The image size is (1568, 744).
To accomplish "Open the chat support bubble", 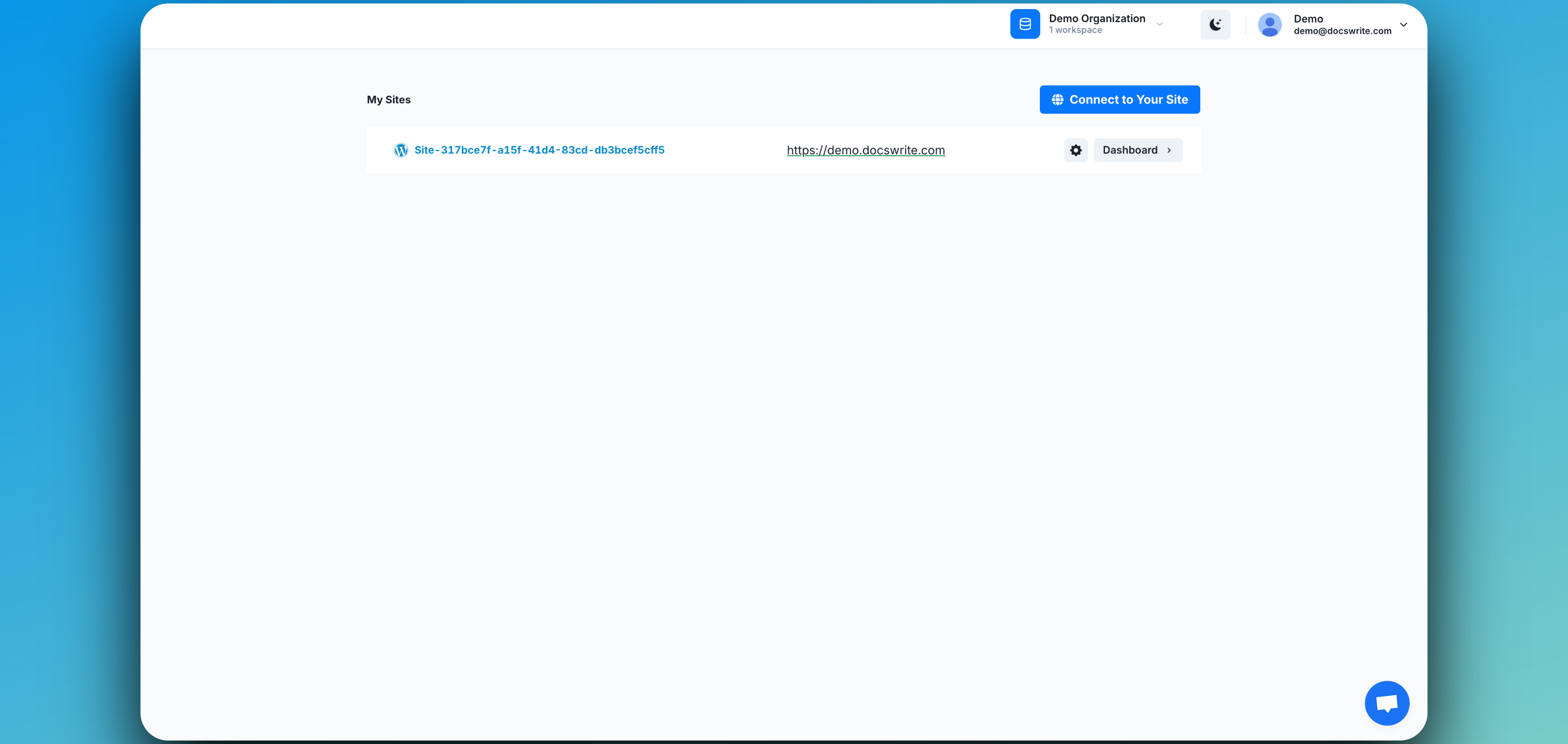I will tap(1387, 703).
